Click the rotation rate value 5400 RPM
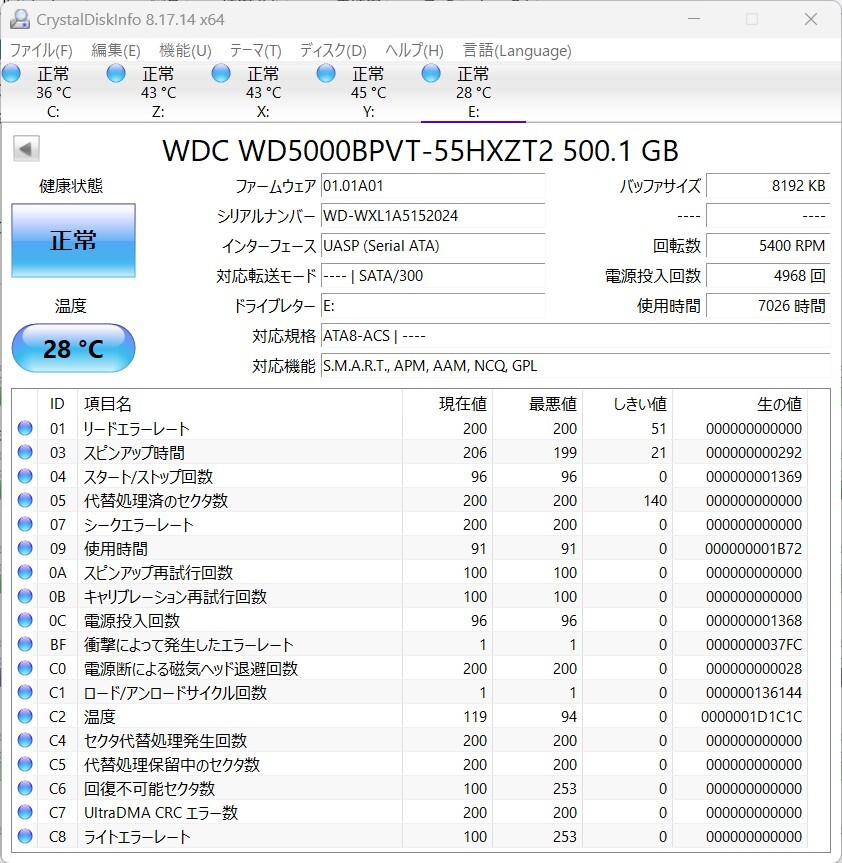The image size is (842, 863). (x=768, y=246)
